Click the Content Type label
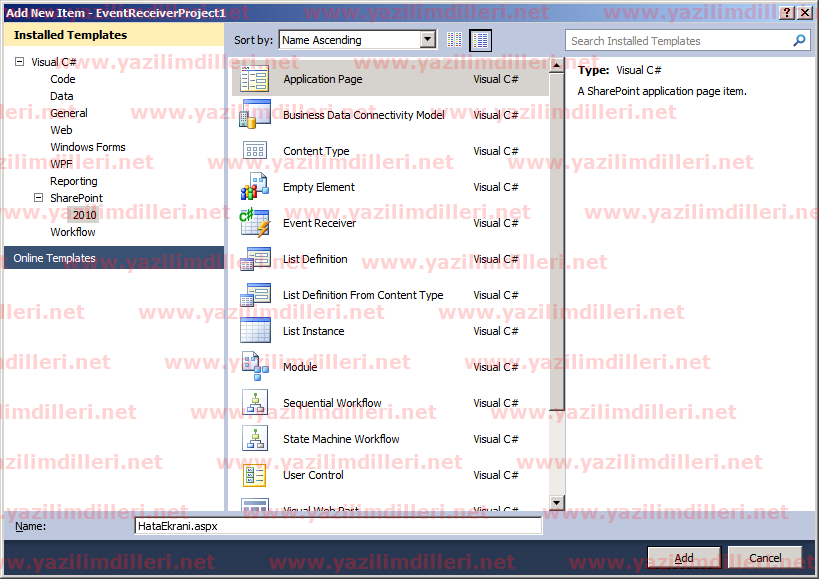Viewport: 819px width, 579px height. [316, 151]
